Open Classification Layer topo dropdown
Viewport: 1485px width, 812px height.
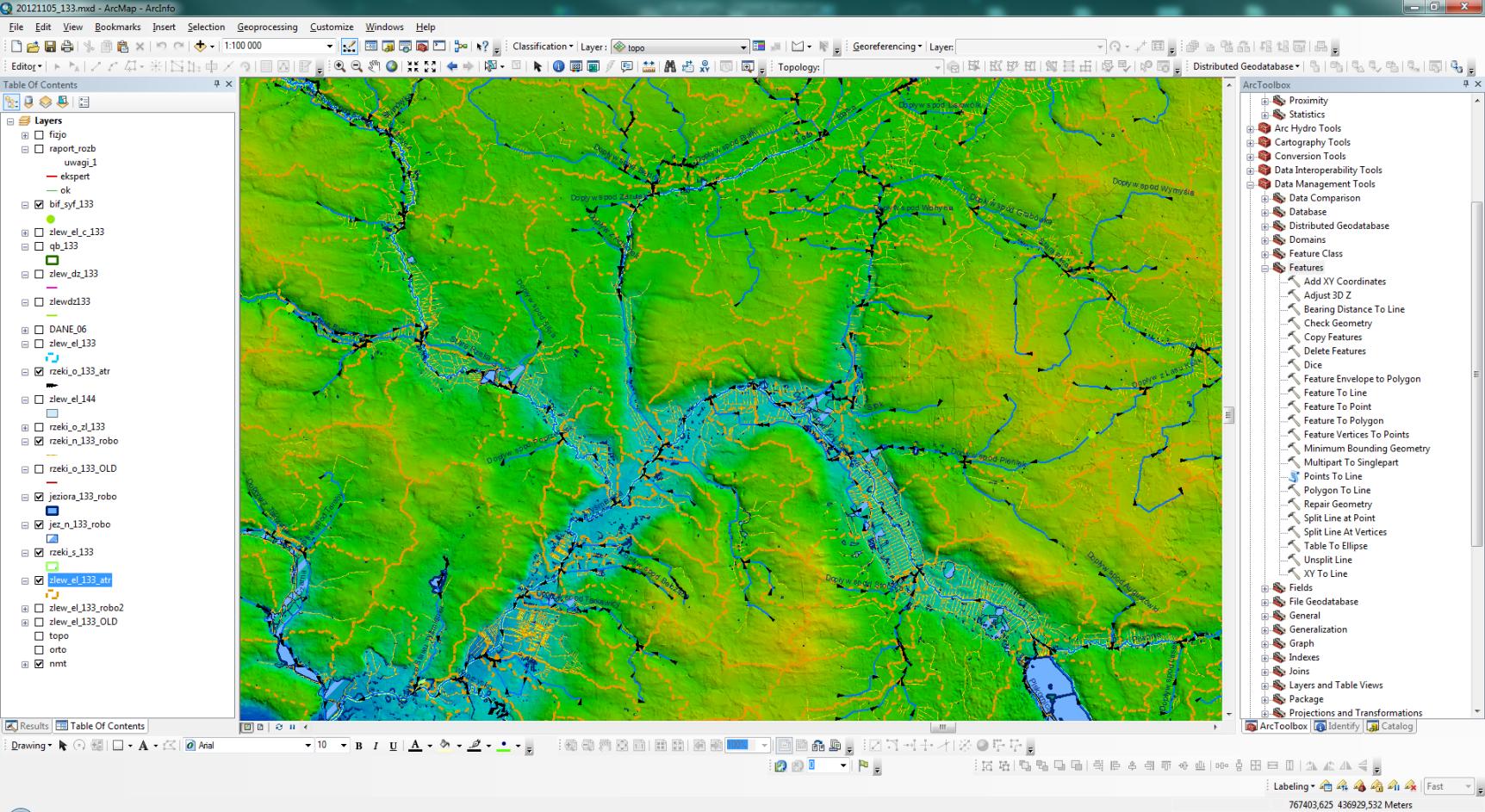[743, 47]
